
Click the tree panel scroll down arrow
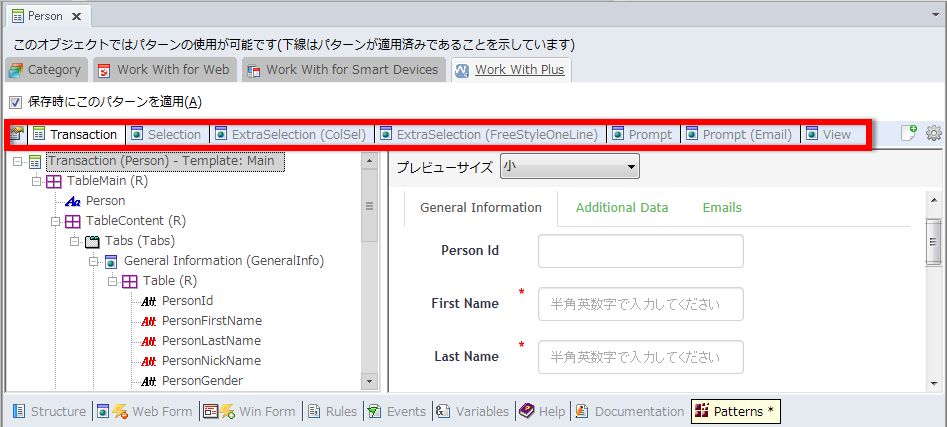(x=369, y=381)
